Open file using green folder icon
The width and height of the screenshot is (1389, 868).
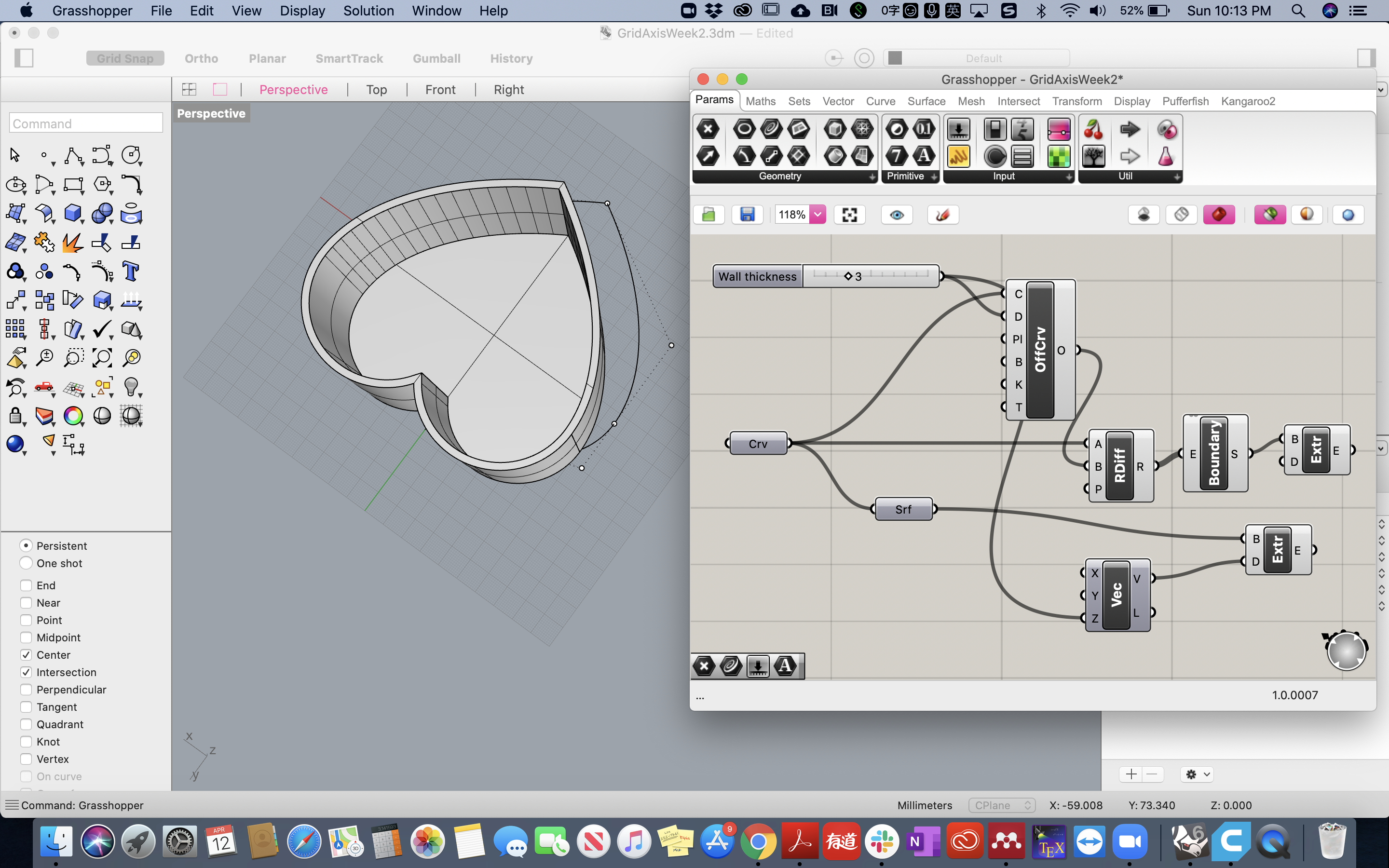(709, 215)
